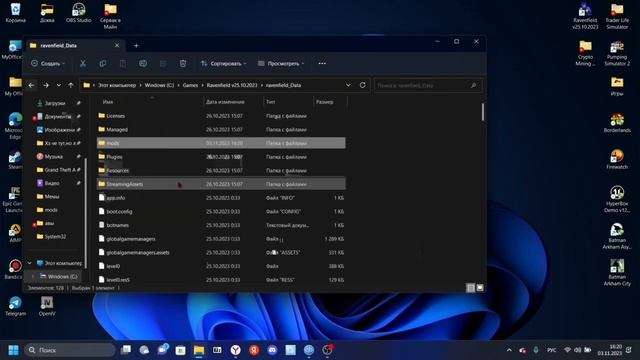Select the Telegram desktop icon
The height and width of the screenshot is (360, 640).
16,306
